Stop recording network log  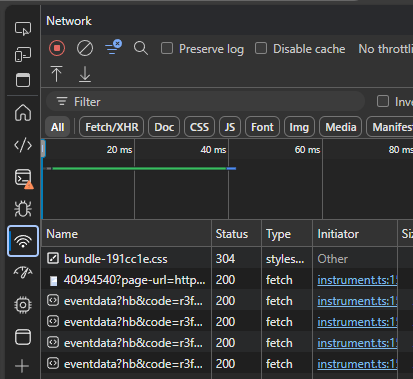pyautogui.click(x=57, y=48)
